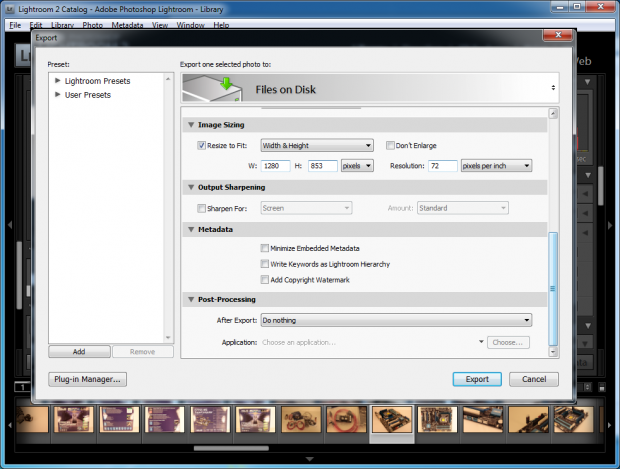Open the Application chooser dropdown arrow
This screenshot has height=469, width=620.
481,342
